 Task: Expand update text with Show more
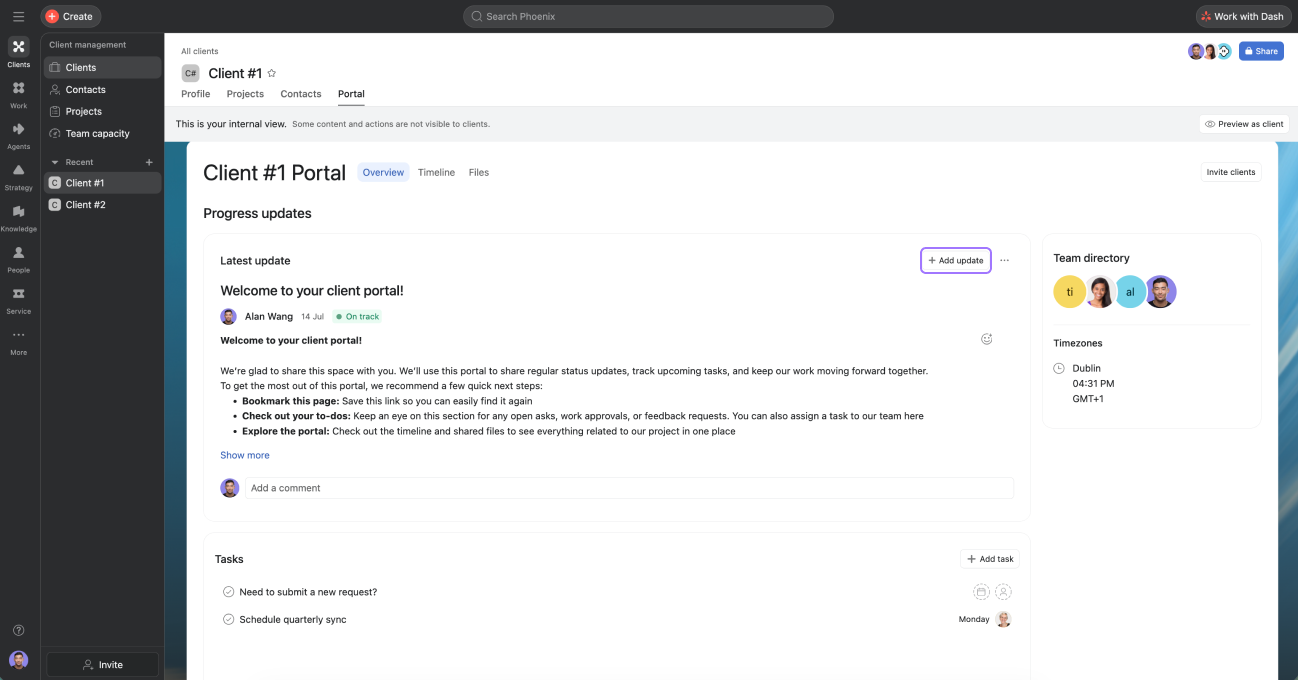point(245,455)
